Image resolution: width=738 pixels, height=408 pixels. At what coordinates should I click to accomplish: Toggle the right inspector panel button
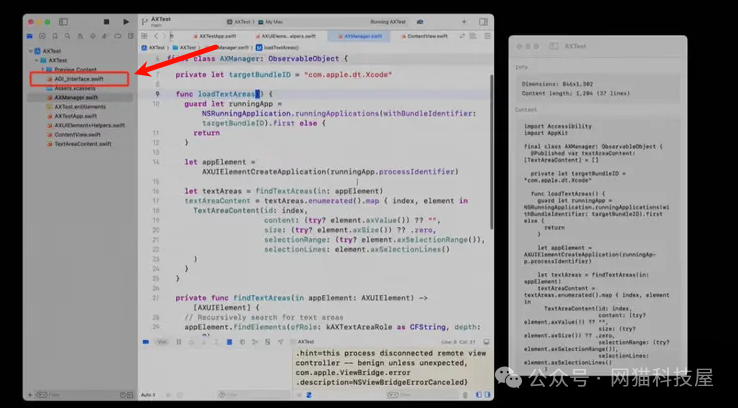click(x=483, y=21)
